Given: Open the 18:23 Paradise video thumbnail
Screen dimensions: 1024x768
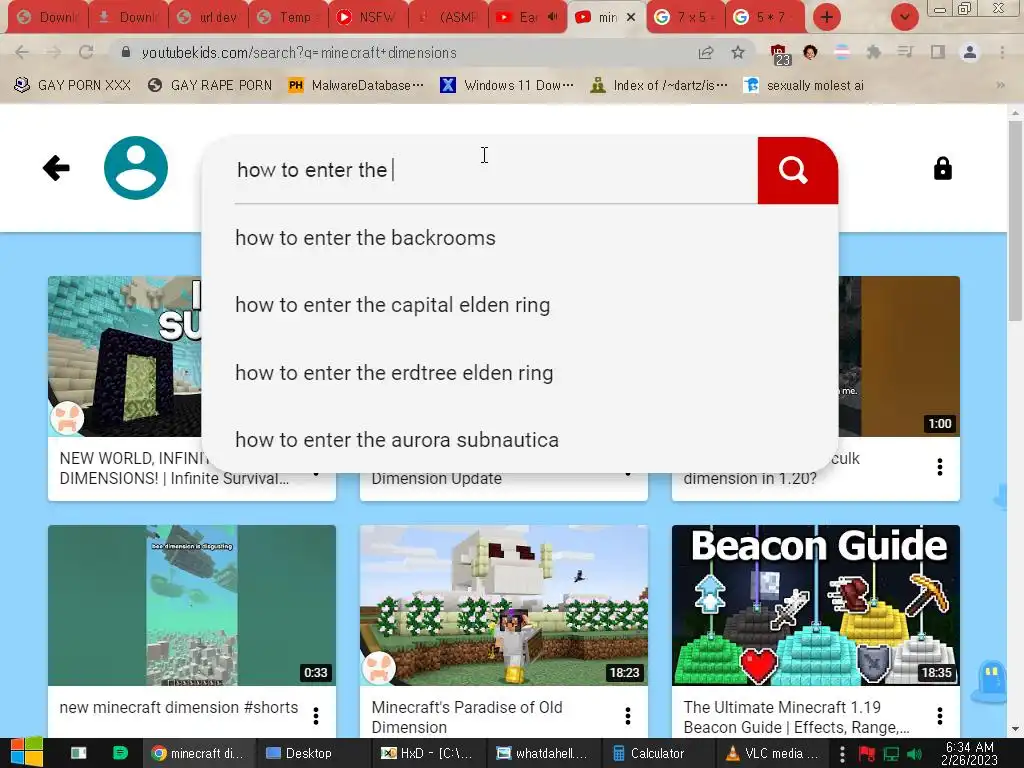Looking at the screenshot, I should (x=504, y=605).
